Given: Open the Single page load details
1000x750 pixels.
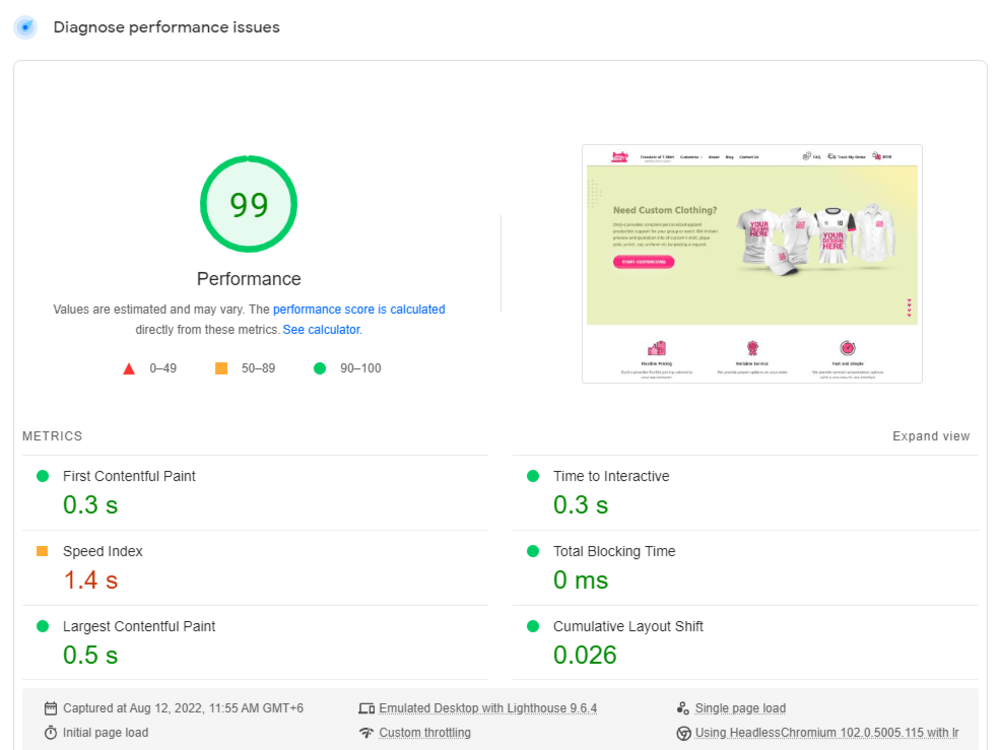Looking at the screenshot, I should click(740, 709).
